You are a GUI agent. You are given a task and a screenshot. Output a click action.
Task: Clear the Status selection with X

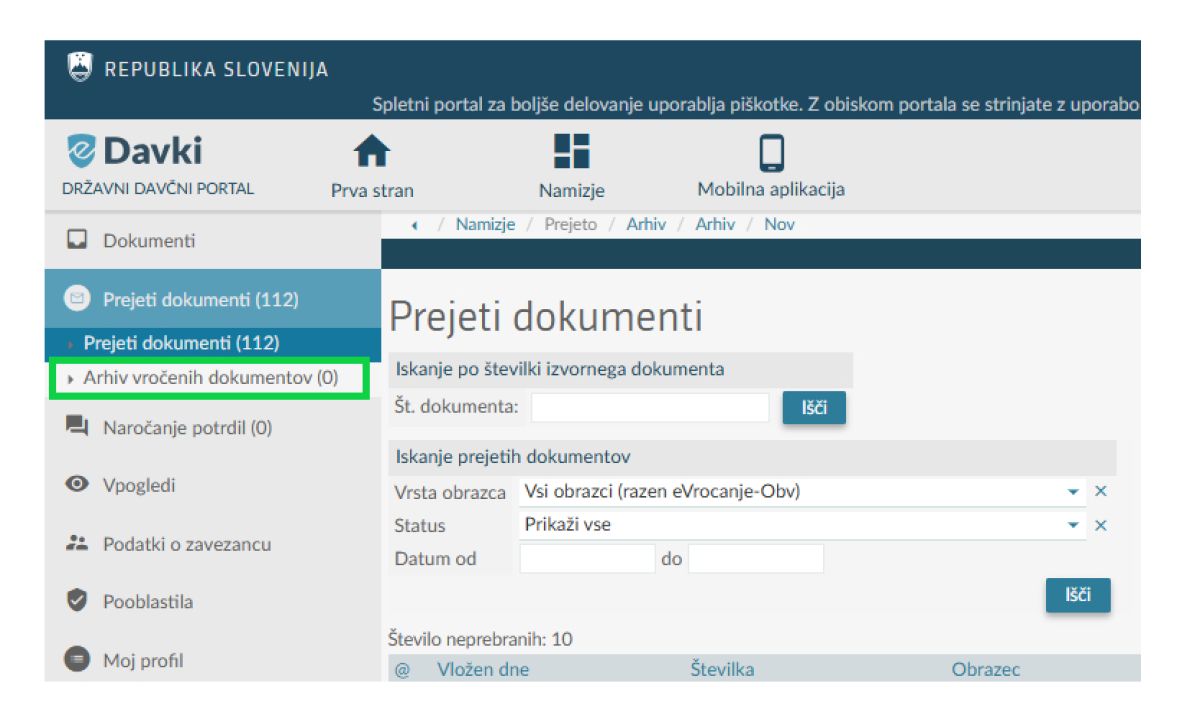1101,526
